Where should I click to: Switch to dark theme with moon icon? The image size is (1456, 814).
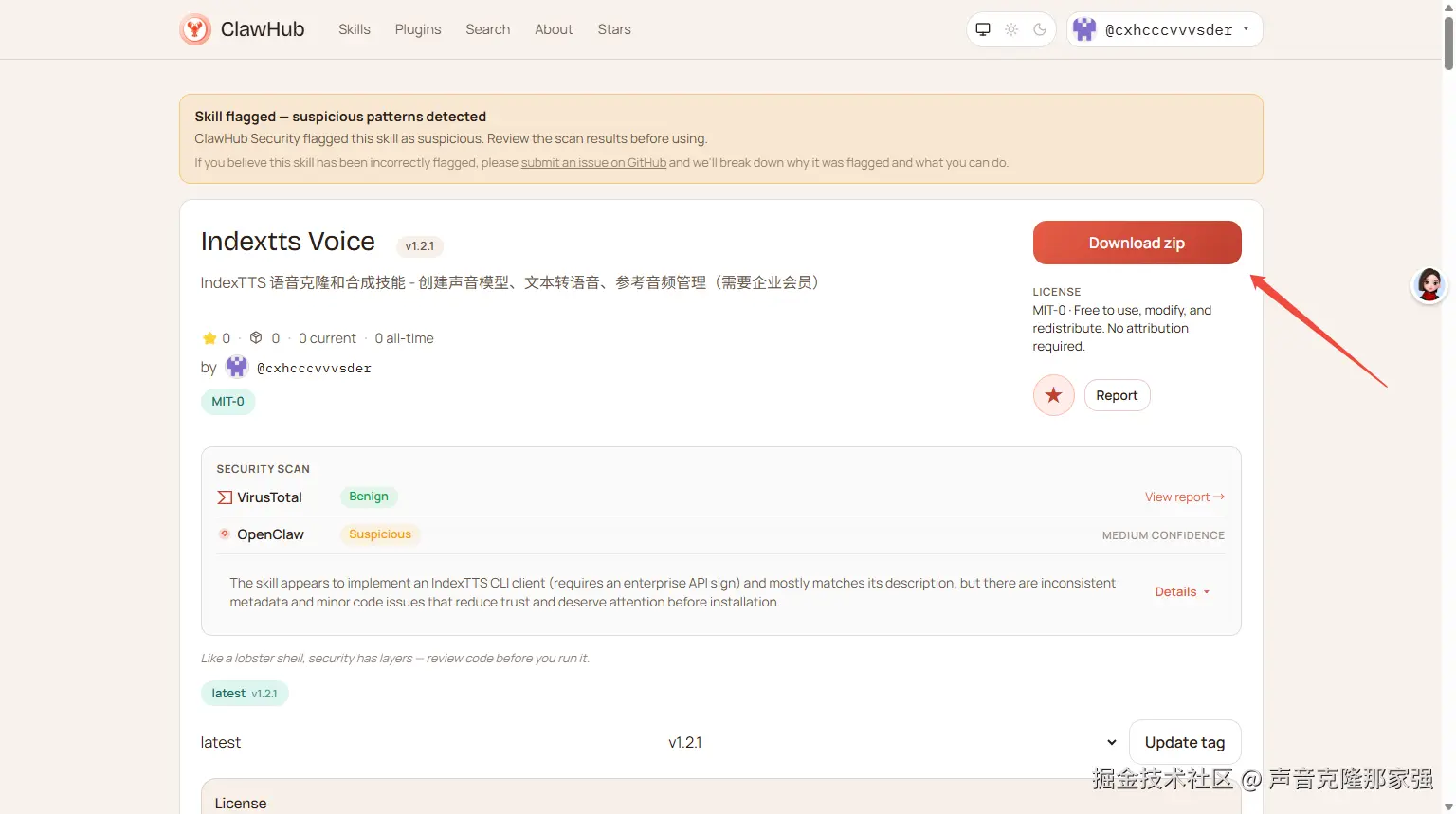click(x=1040, y=29)
